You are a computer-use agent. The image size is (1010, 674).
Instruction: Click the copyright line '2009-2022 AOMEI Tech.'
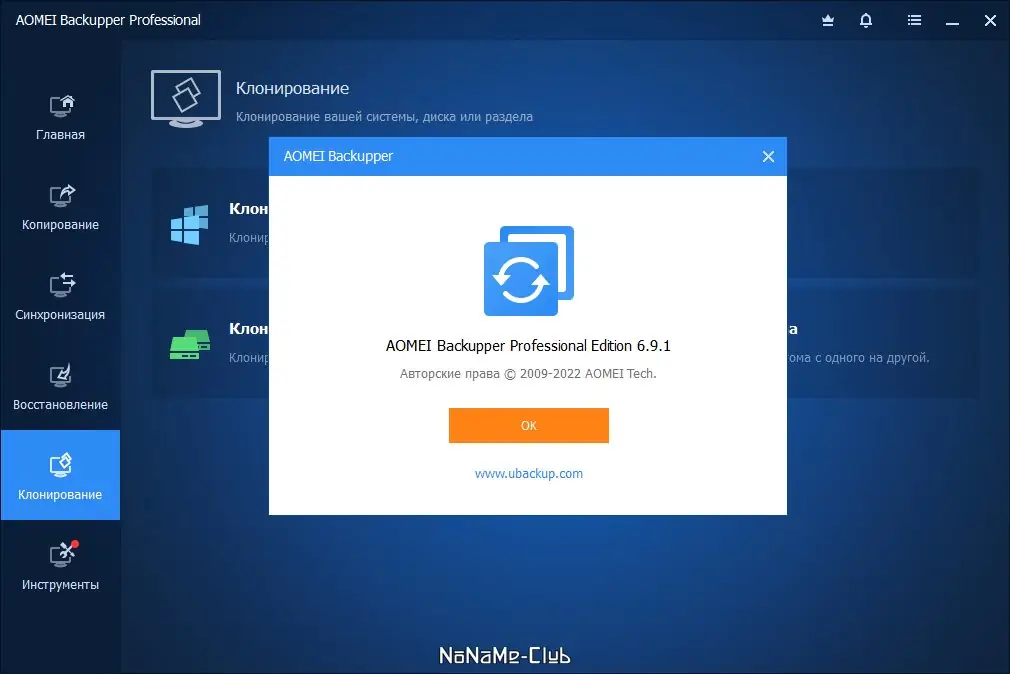click(588, 374)
